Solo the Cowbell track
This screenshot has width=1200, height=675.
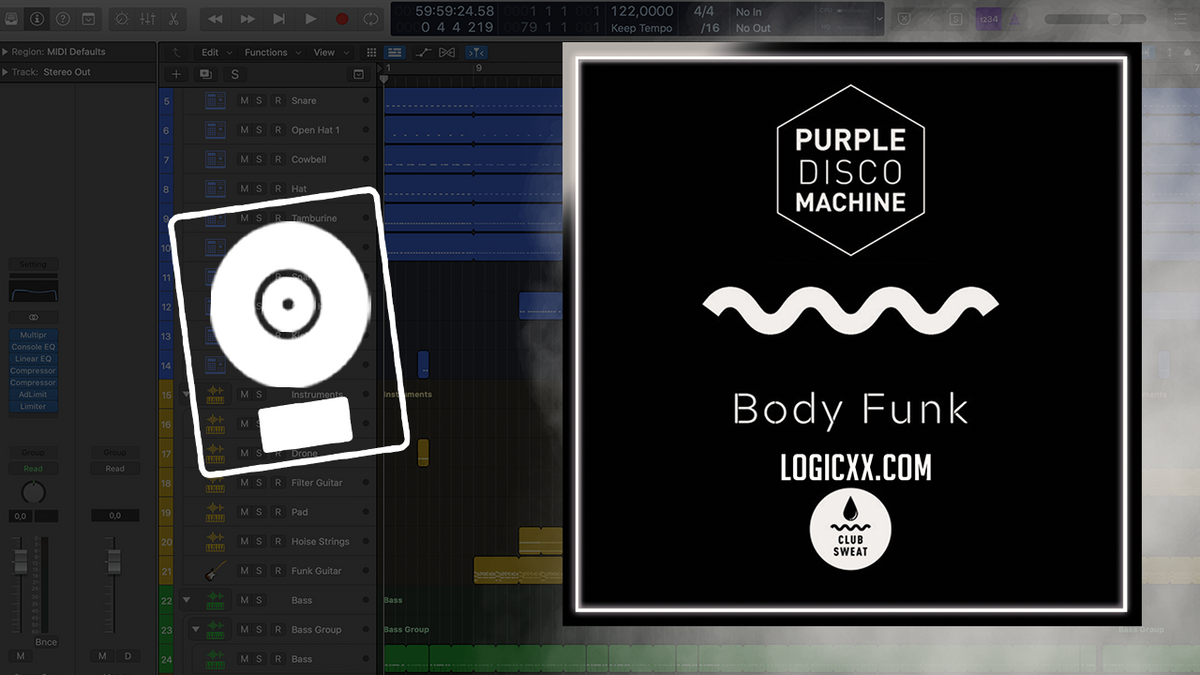pos(260,159)
